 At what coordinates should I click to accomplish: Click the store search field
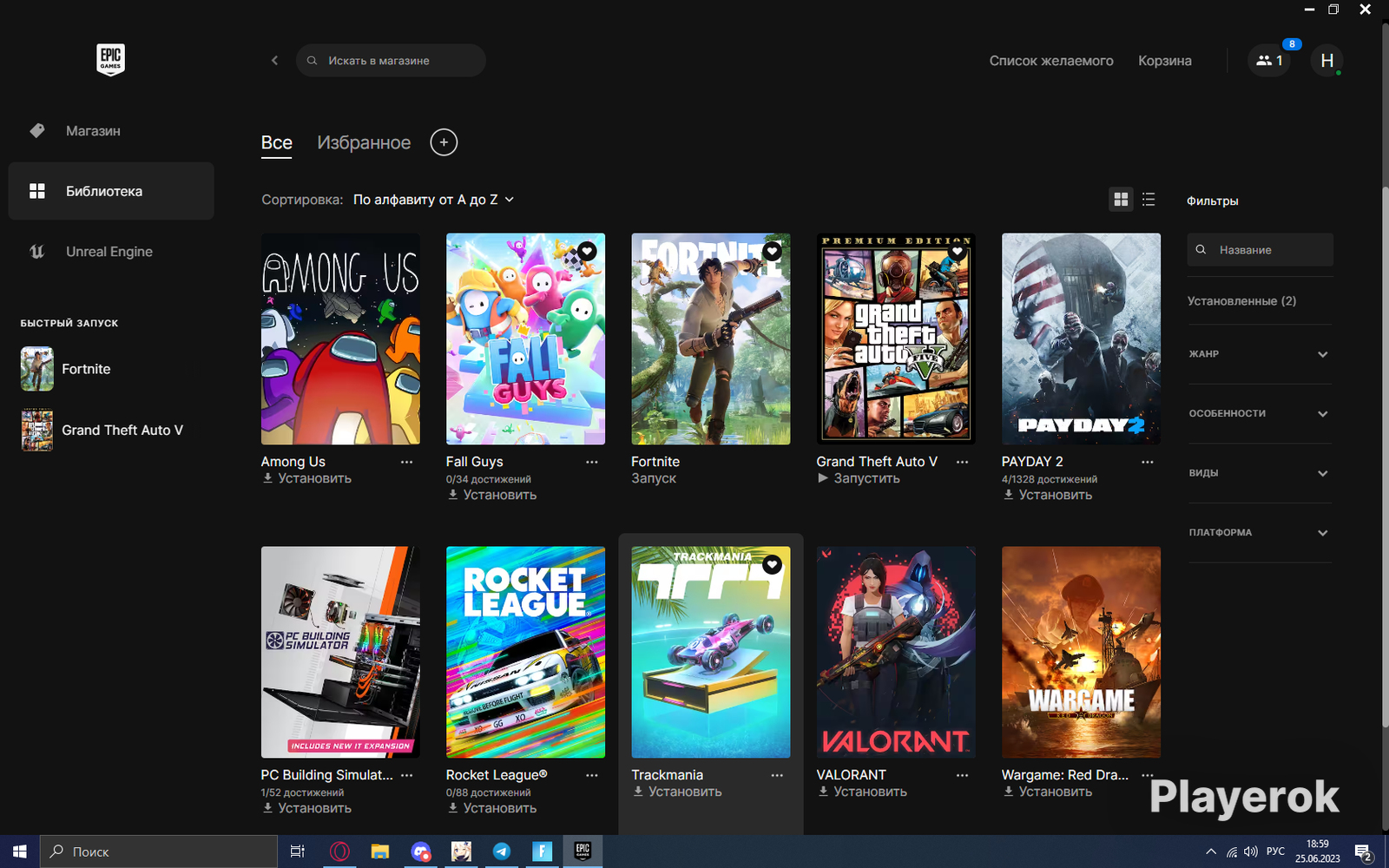click(x=391, y=61)
